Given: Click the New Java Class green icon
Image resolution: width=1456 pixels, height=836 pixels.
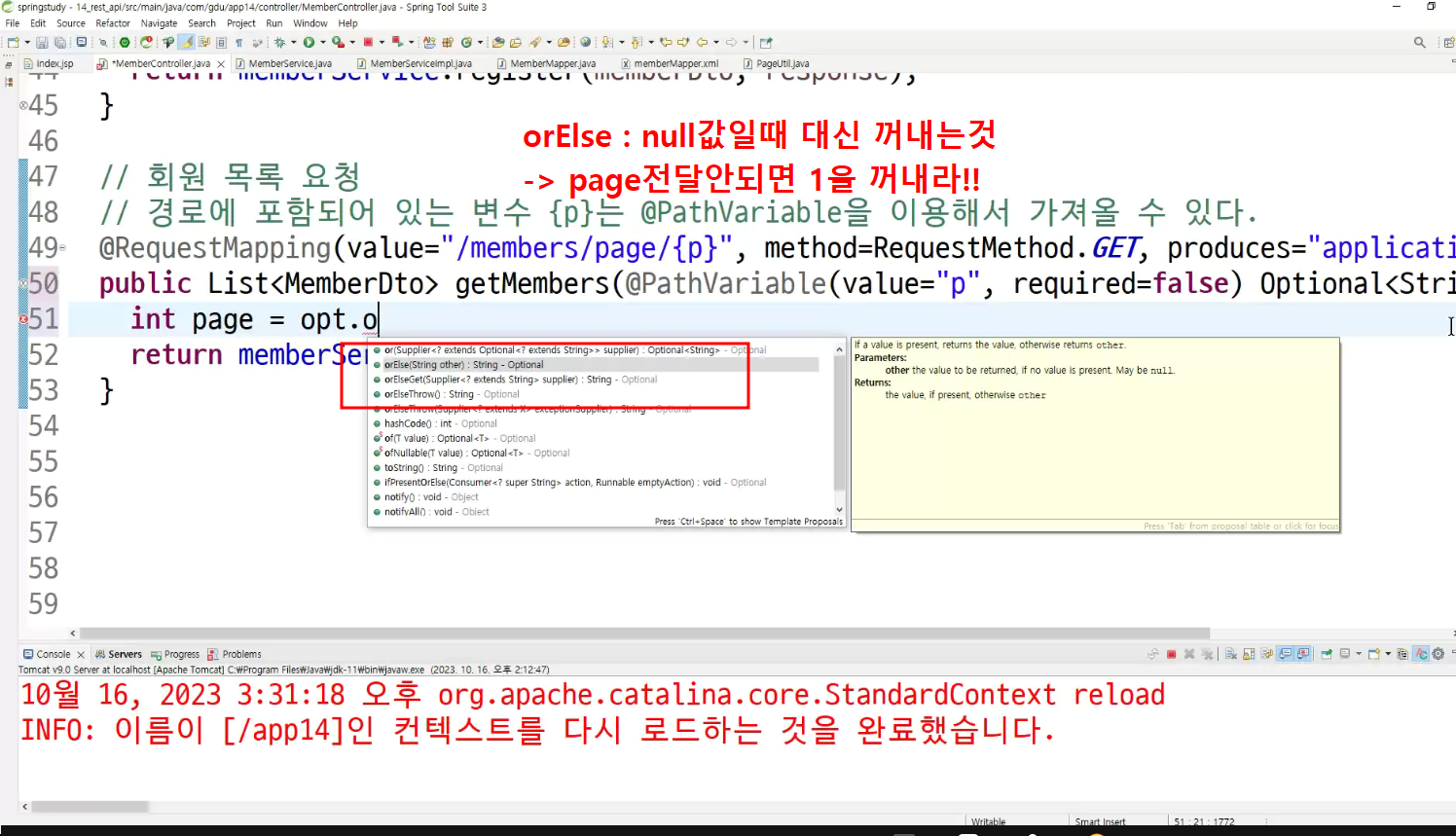Looking at the screenshot, I should click(467, 42).
